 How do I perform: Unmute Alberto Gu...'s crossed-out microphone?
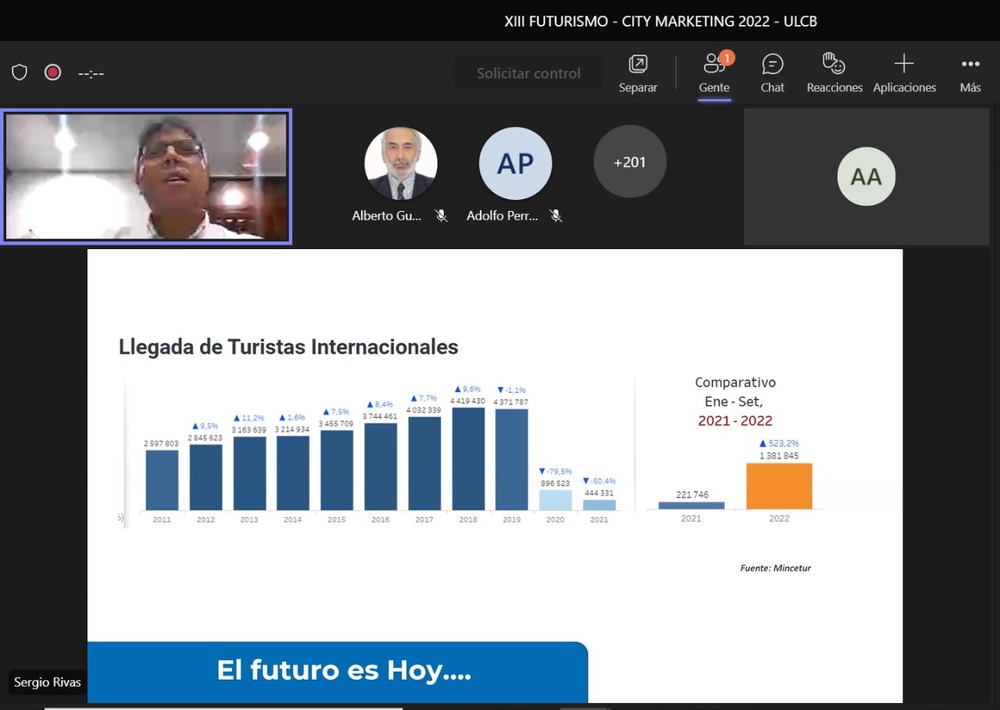(x=441, y=215)
